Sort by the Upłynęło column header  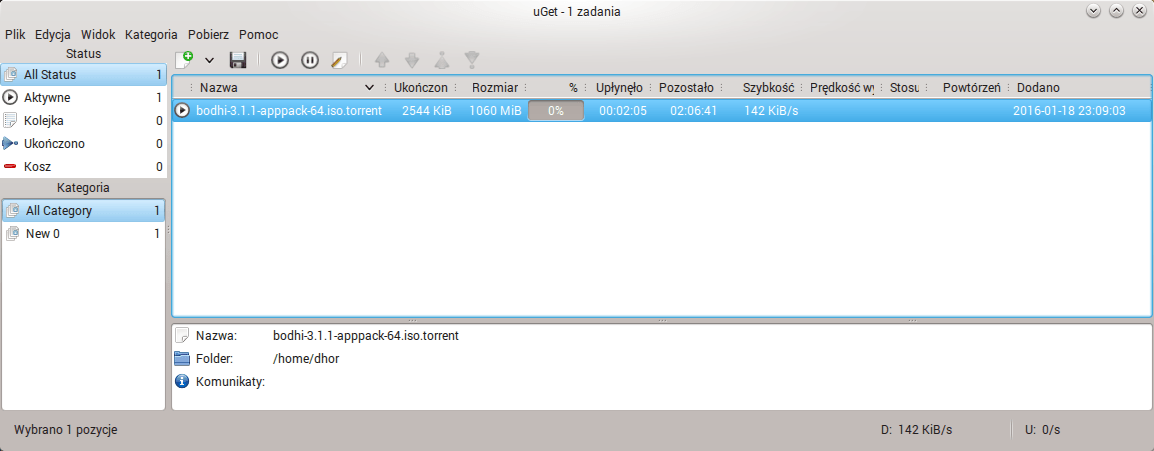click(x=618, y=88)
